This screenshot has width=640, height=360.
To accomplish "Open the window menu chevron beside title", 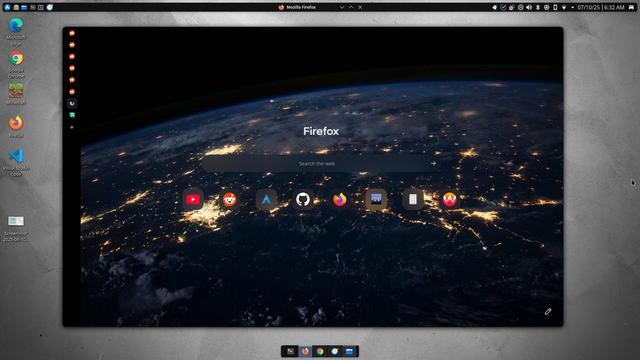I will (x=342, y=7).
